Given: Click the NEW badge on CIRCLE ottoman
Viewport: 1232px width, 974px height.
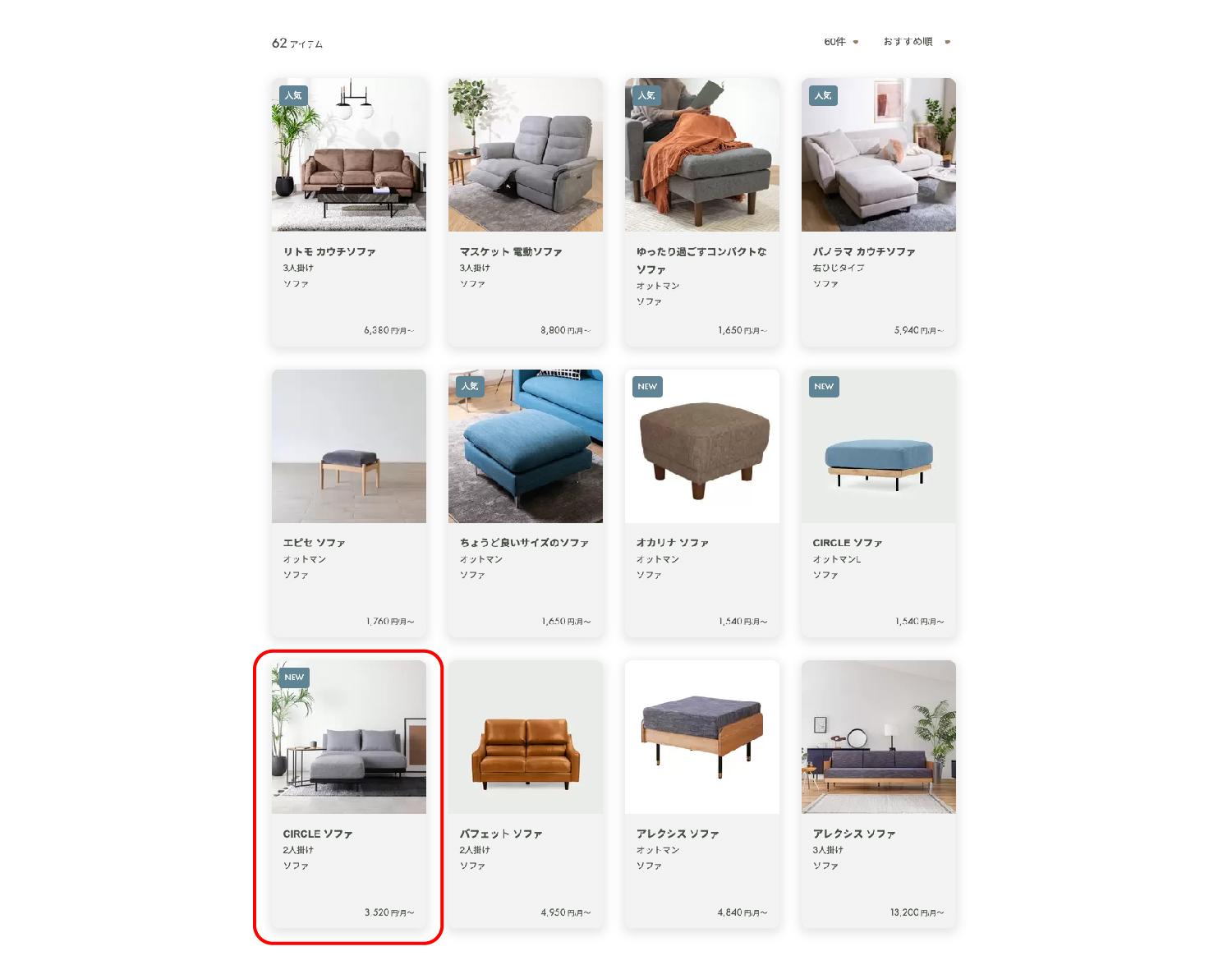Looking at the screenshot, I should point(824,387).
